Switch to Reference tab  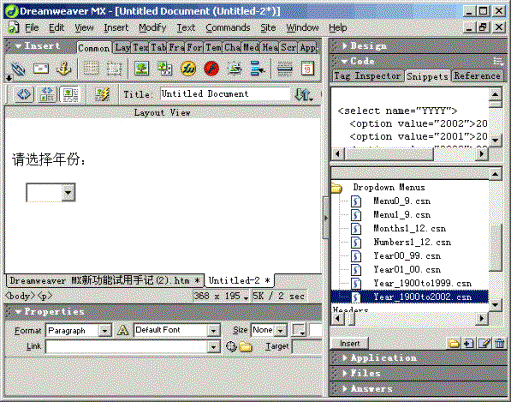(477, 76)
